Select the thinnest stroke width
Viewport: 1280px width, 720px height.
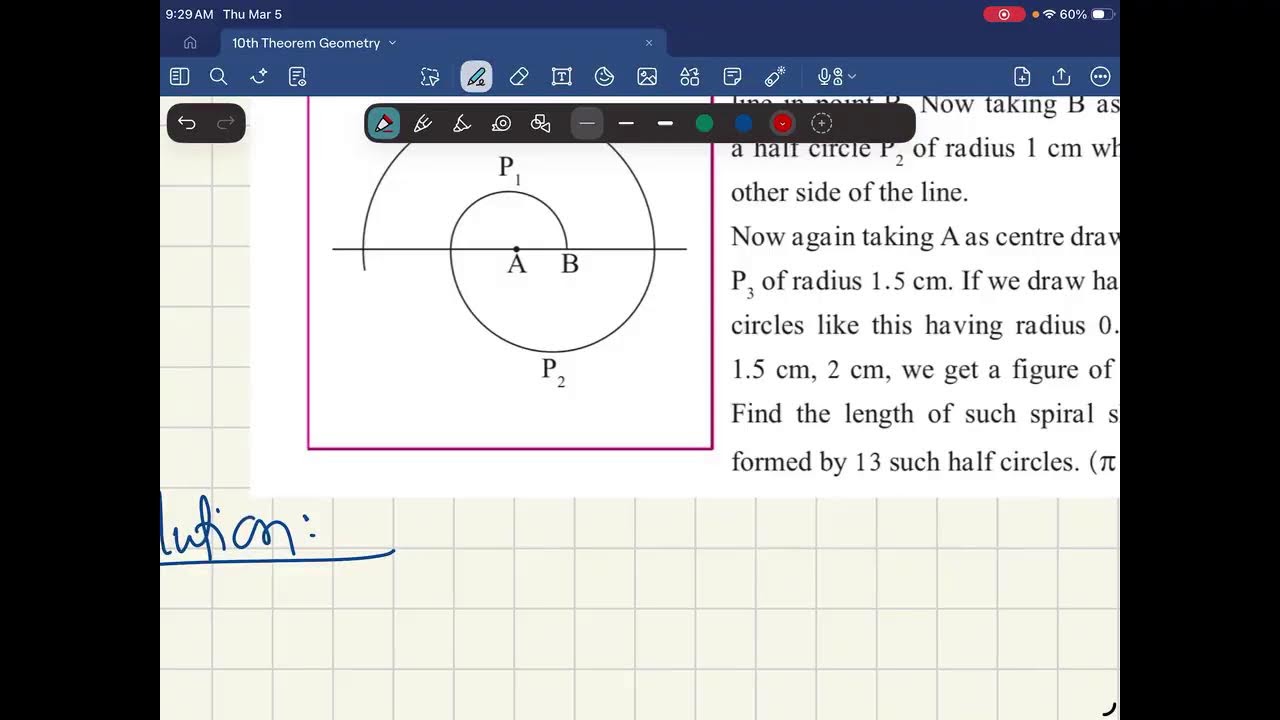click(x=587, y=123)
